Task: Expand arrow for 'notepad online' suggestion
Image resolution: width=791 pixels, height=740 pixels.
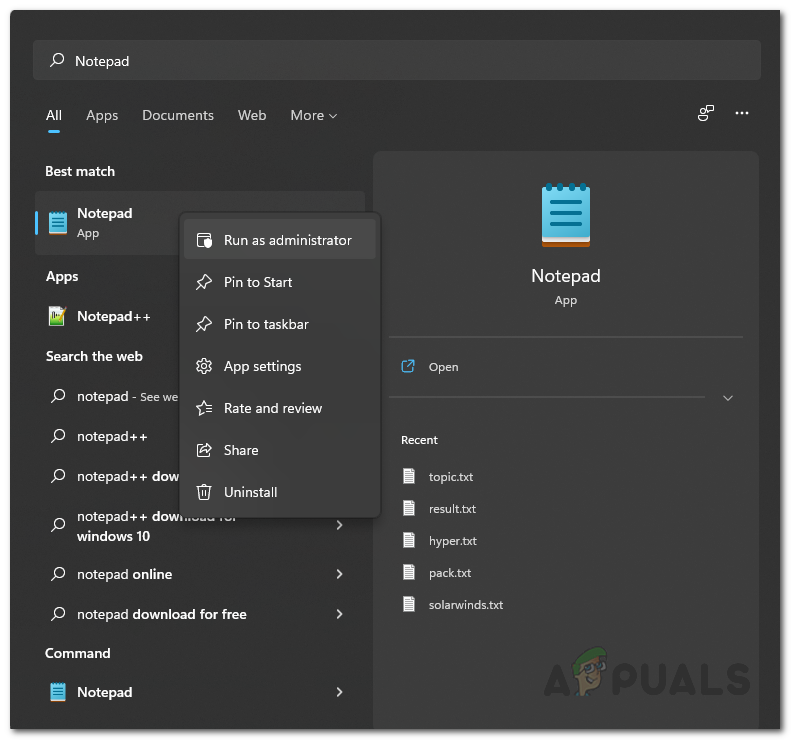Action: [x=340, y=574]
